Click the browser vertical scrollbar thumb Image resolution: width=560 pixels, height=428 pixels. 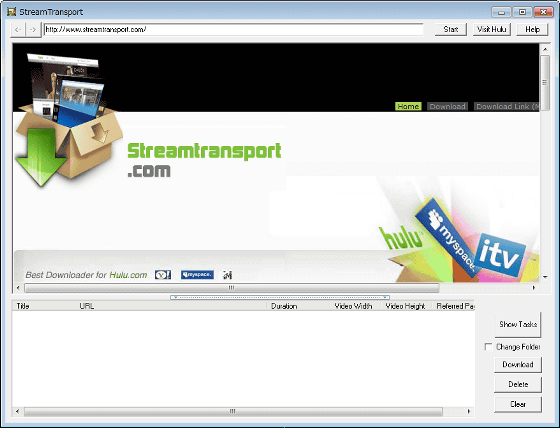(x=545, y=83)
